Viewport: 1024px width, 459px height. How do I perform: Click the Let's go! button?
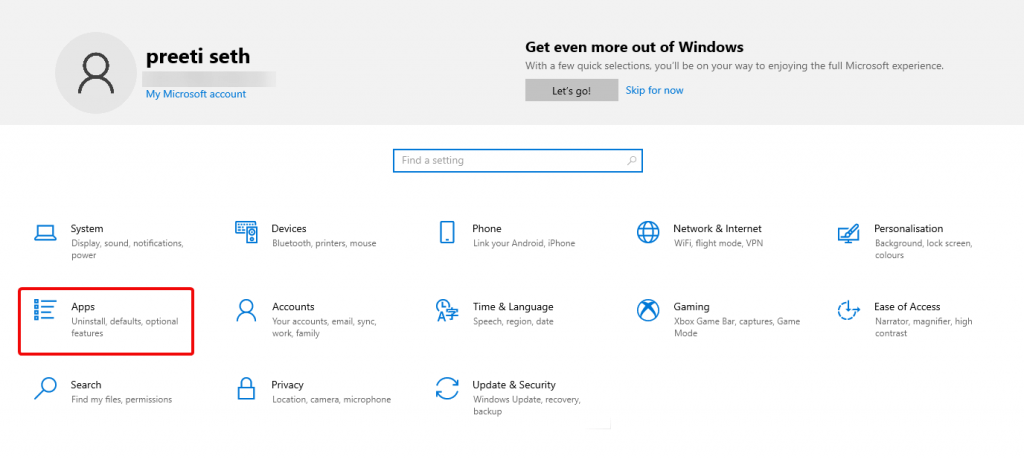[x=571, y=90]
